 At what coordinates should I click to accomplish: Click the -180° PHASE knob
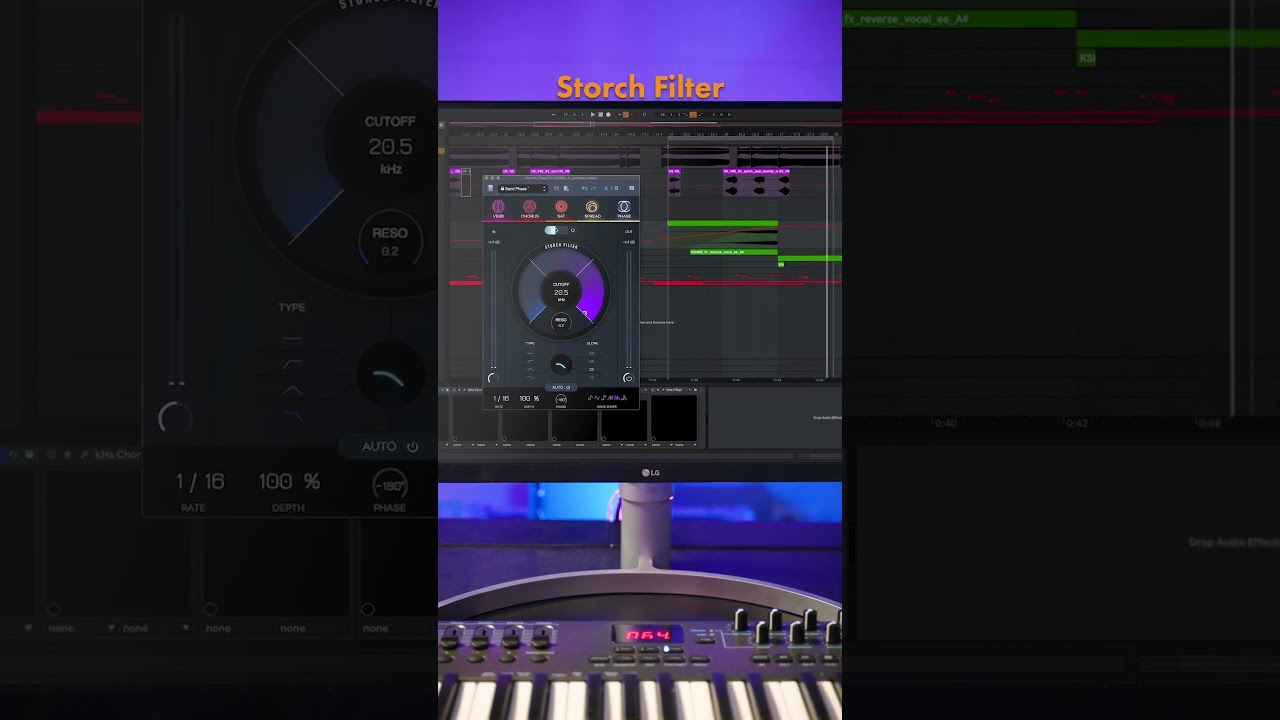[x=561, y=399]
